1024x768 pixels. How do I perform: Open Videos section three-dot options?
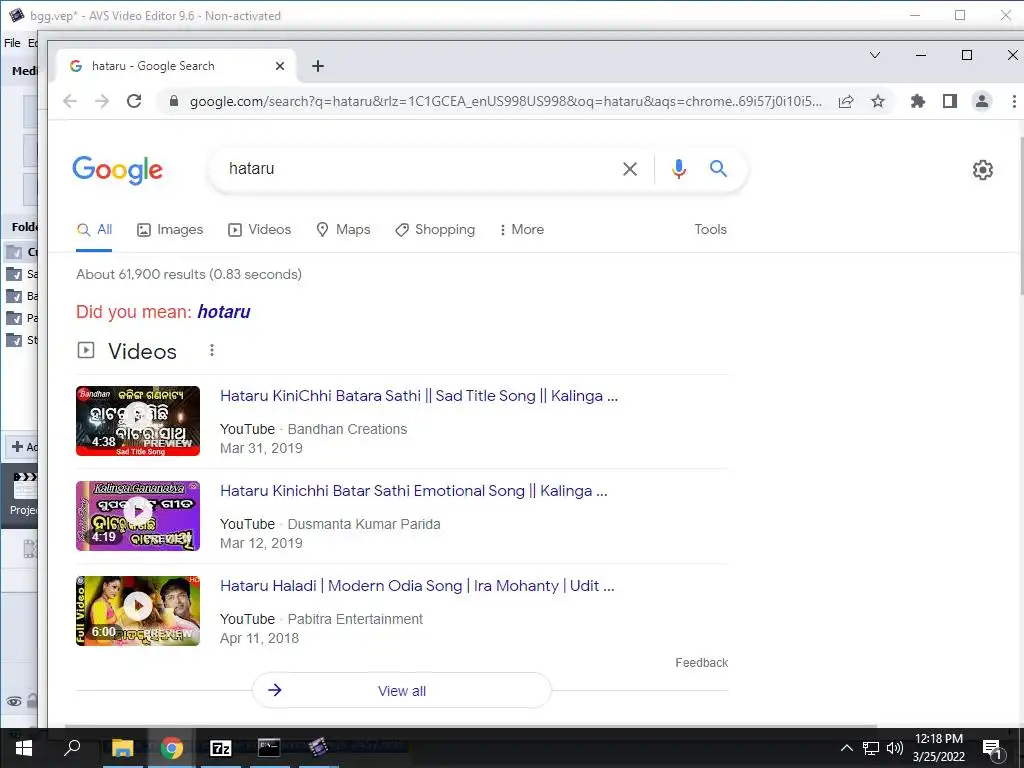pos(212,351)
